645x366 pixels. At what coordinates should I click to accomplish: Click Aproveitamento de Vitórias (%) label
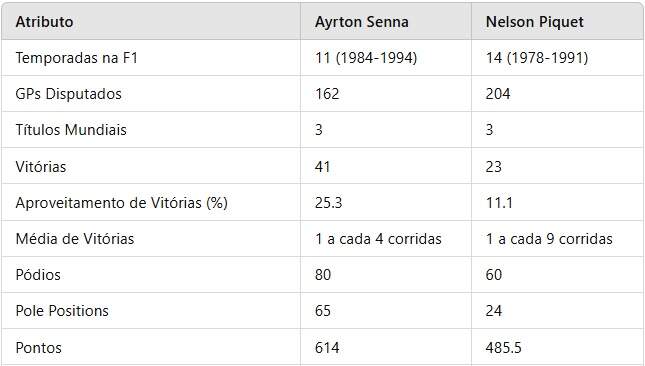pyautogui.click(x=121, y=203)
